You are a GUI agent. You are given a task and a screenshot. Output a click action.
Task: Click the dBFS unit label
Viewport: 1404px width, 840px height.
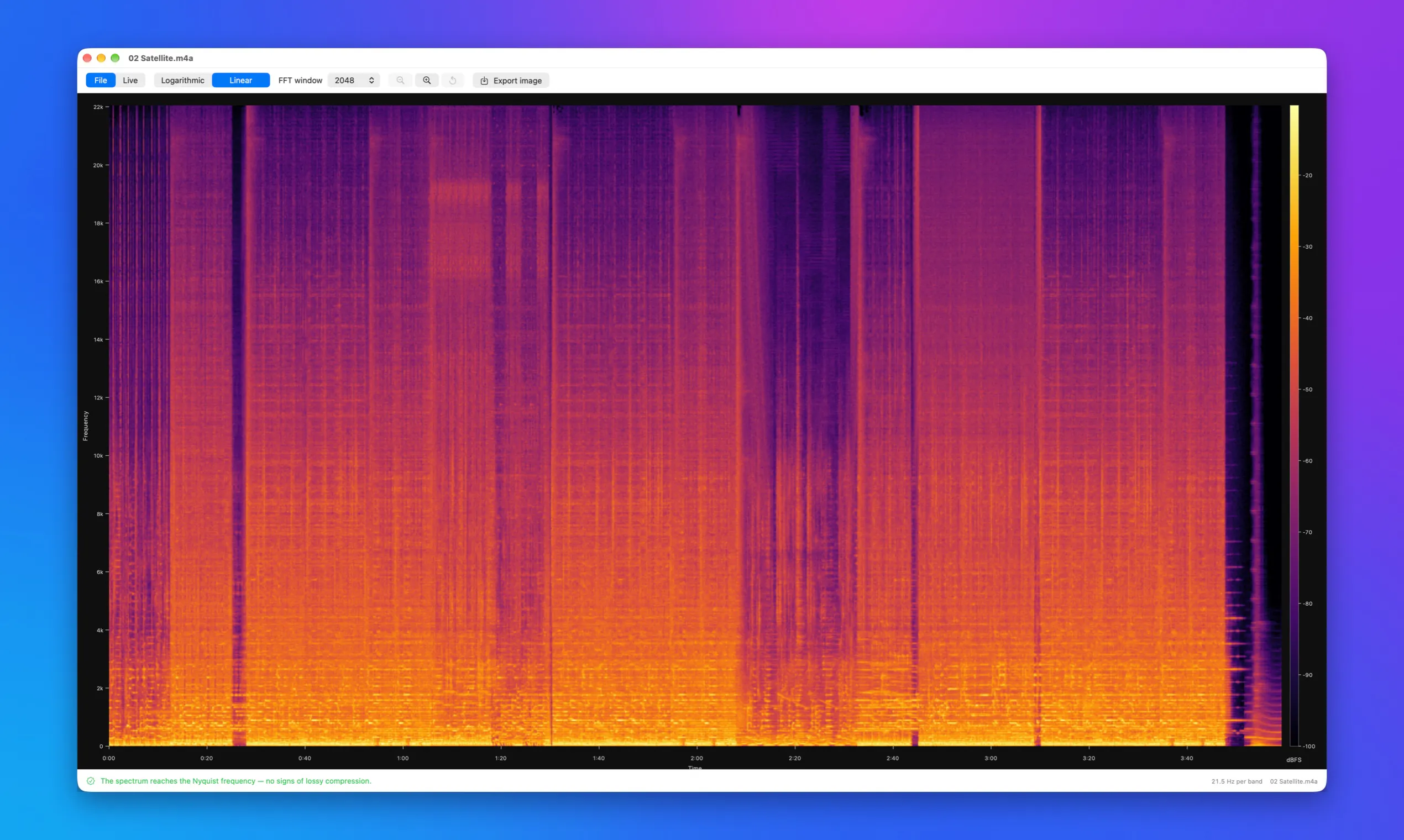click(1293, 760)
